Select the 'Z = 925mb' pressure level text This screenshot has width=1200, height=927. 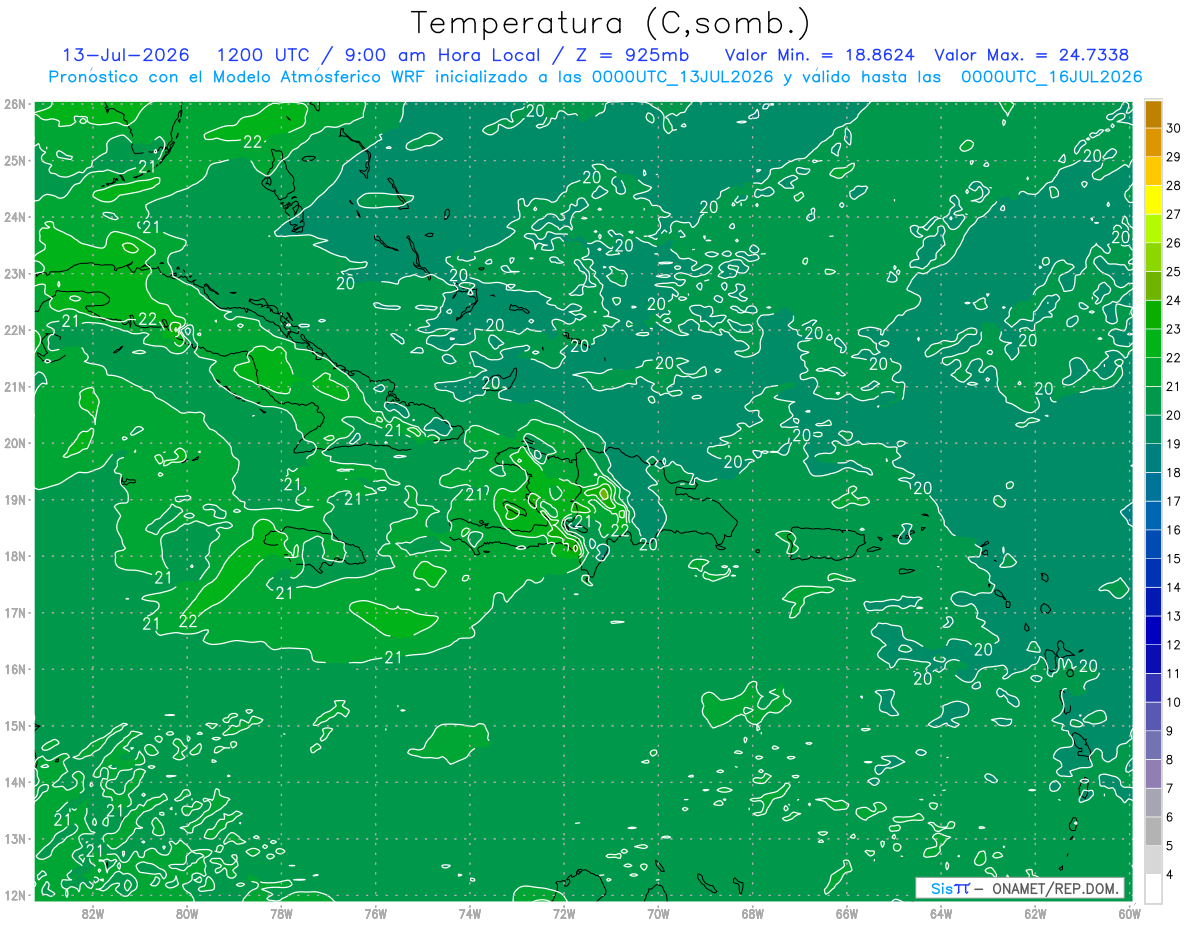click(632, 55)
